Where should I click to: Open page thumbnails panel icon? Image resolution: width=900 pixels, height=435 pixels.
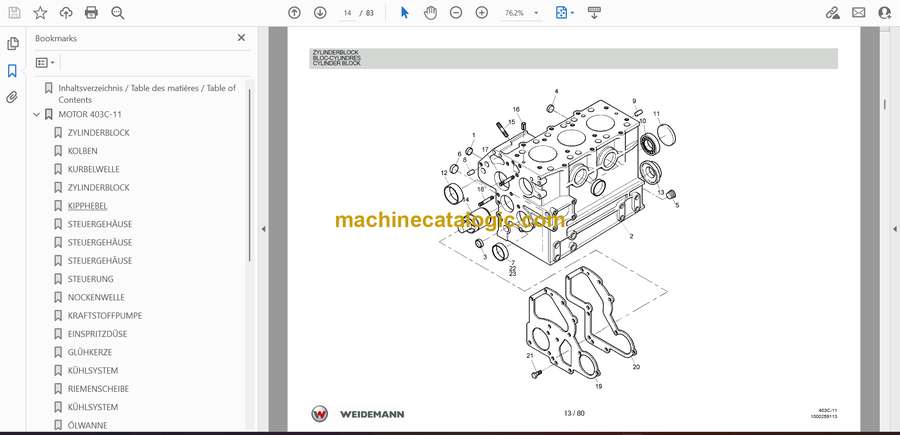[x=13, y=44]
